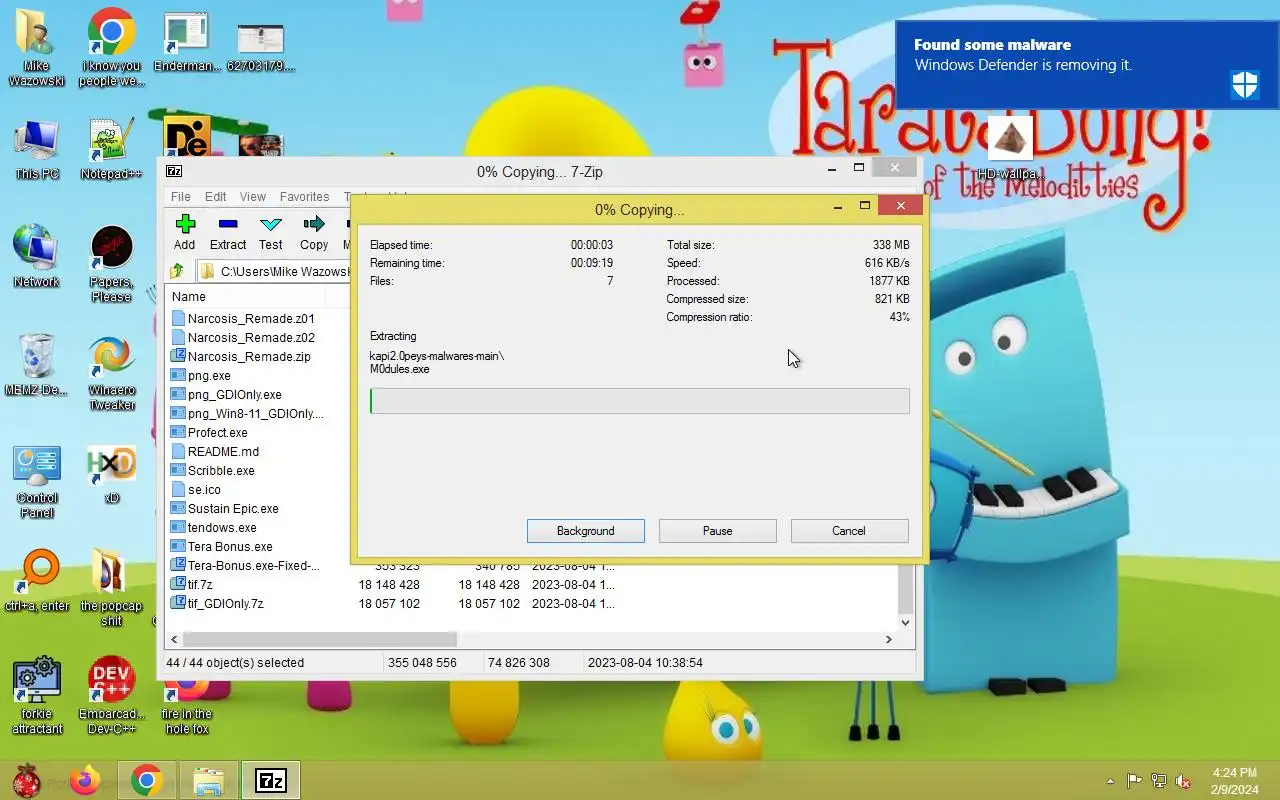
Task: Open File Explorer from the taskbar
Action: (208, 780)
